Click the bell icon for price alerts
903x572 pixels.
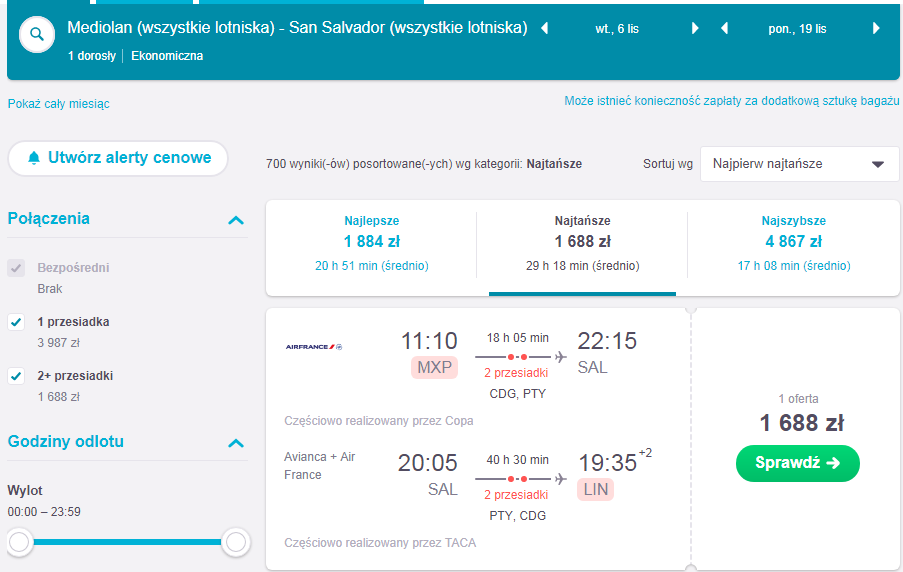click(34, 158)
